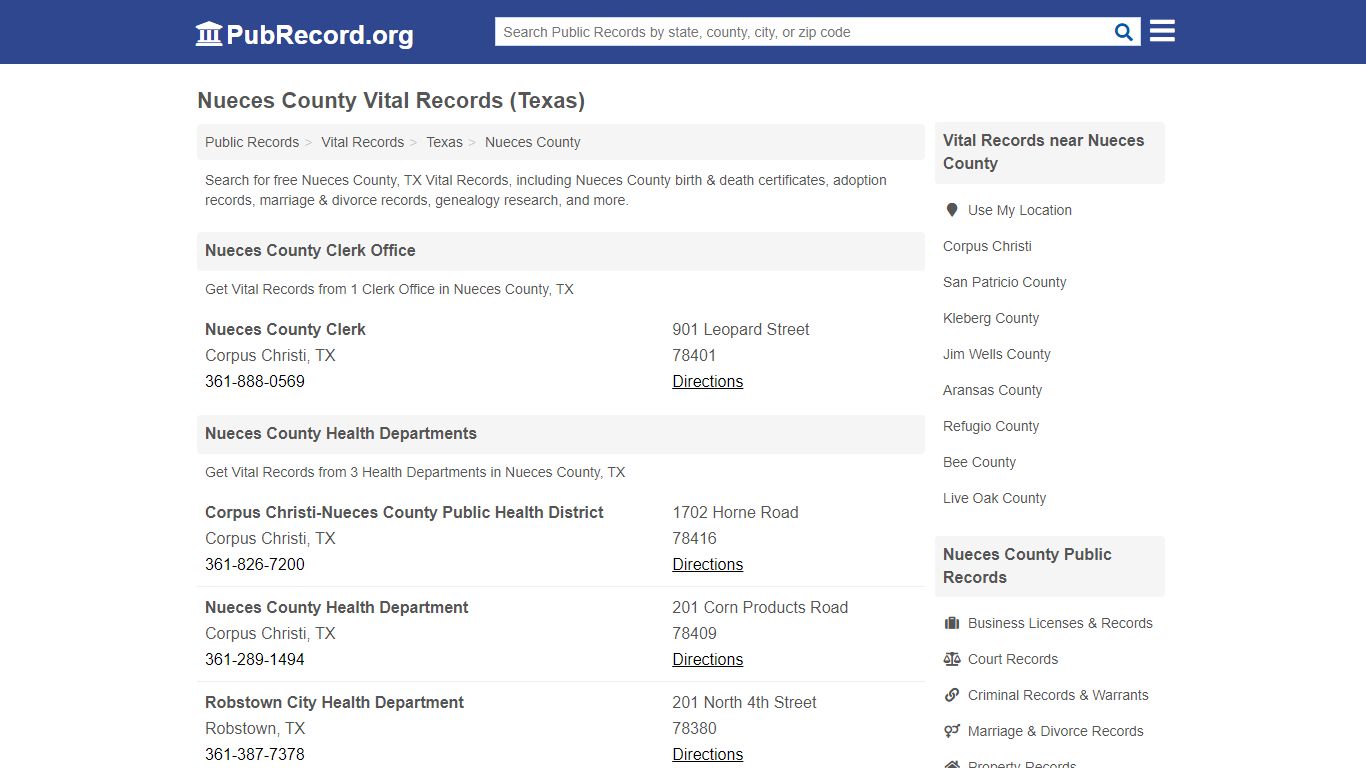Viewport: 1366px width, 768px height.
Task: Get Directions to 1702 Horne Road
Action: pyautogui.click(x=707, y=564)
